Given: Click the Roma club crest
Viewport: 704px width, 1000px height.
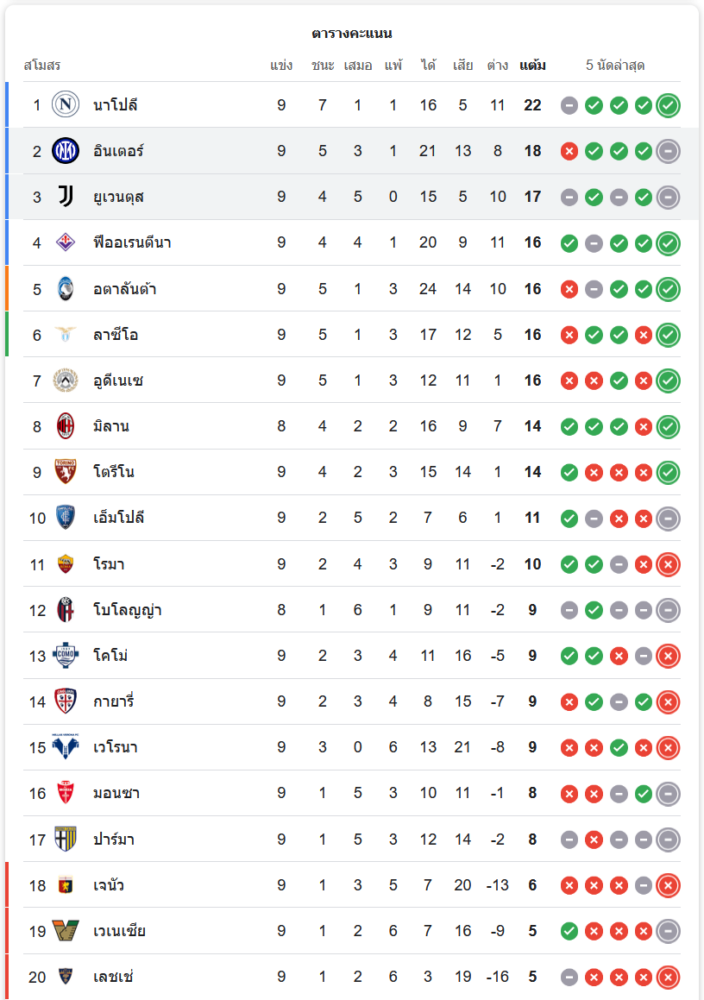Looking at the screenshot, I should click(66, 564).
